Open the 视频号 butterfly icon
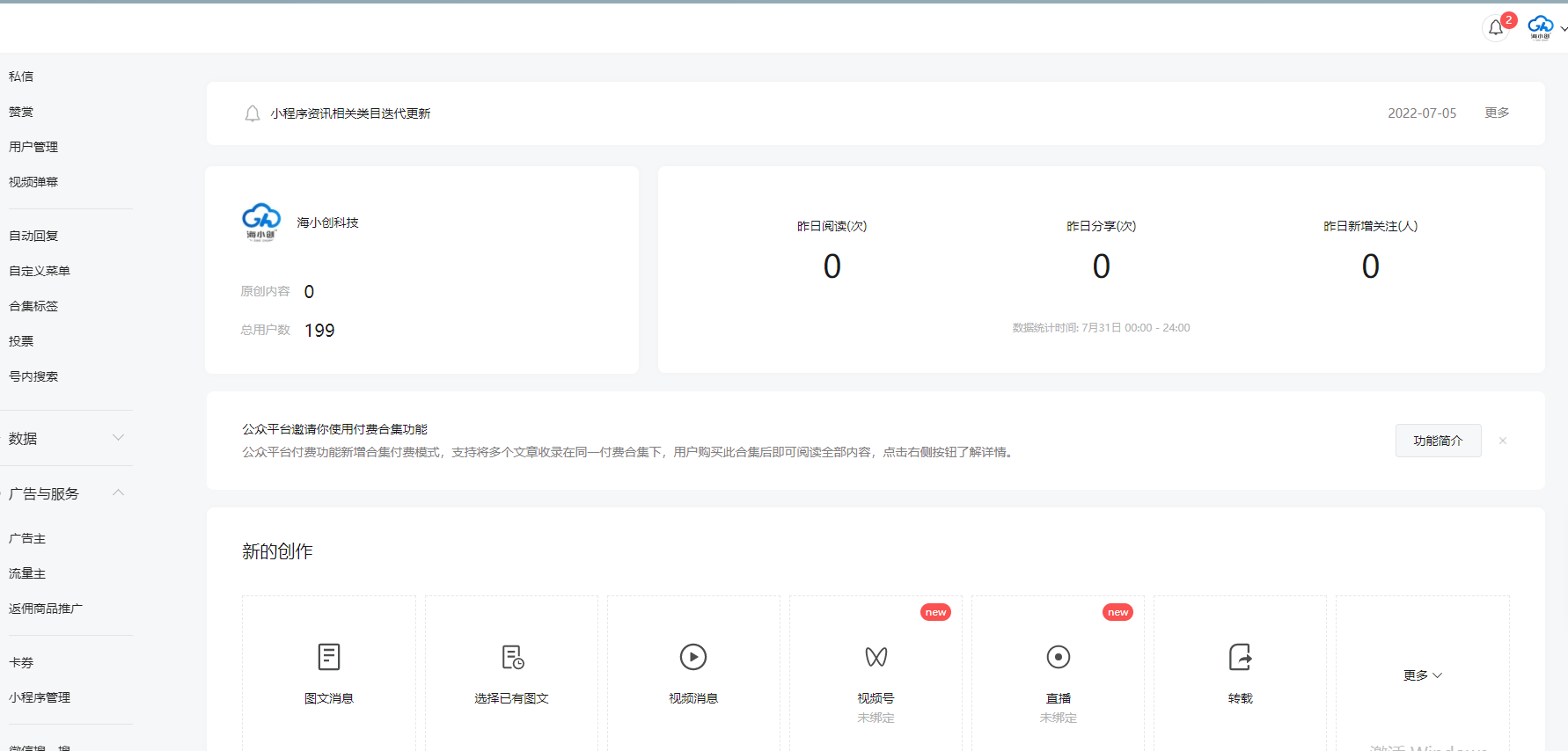Viewport: 1568px width, 751px height. coord(876,657)
